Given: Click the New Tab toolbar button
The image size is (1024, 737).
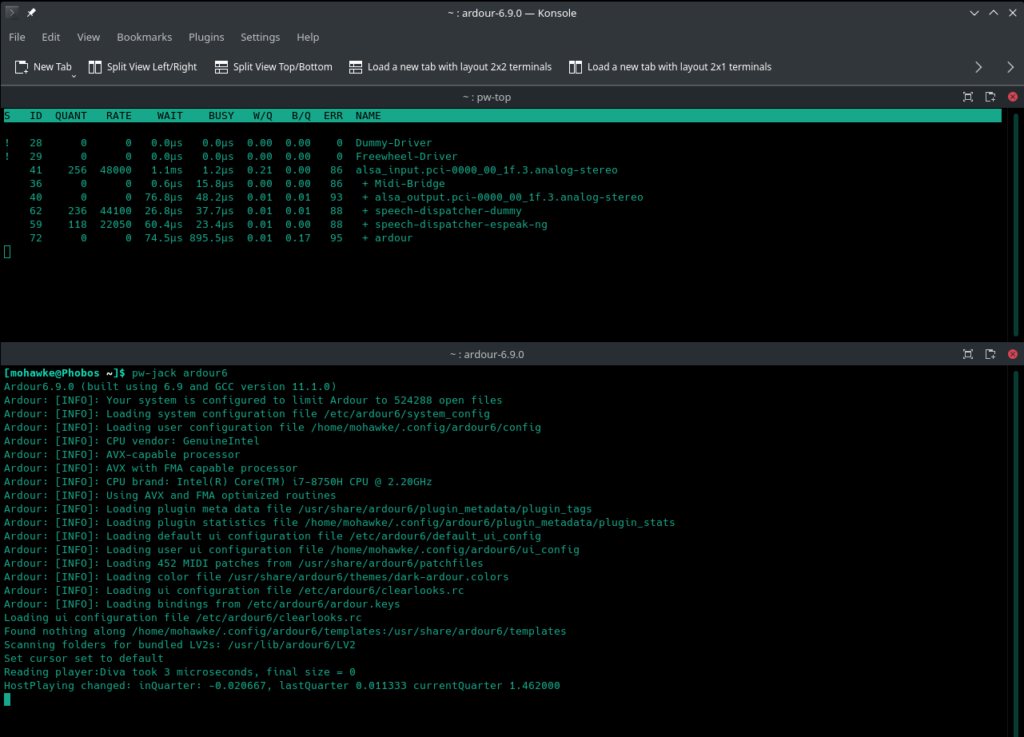Looking at the screenshot, I should 44,67.
